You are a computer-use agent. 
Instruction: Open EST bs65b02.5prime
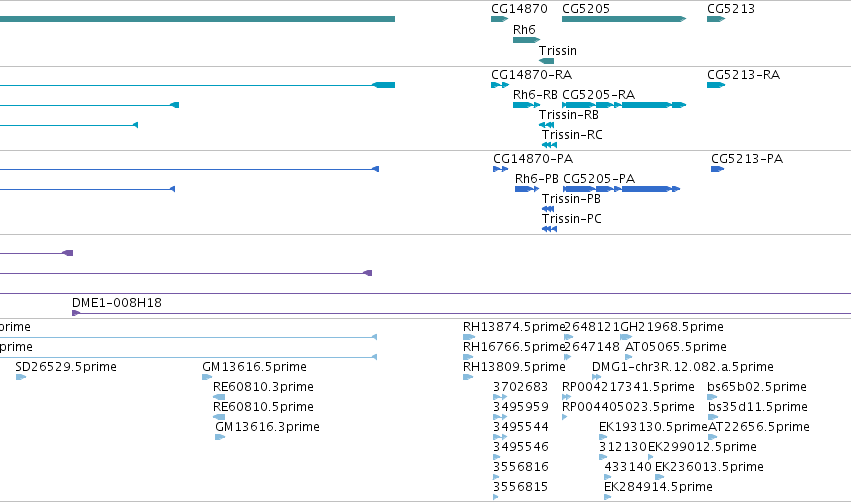point(757,387)
